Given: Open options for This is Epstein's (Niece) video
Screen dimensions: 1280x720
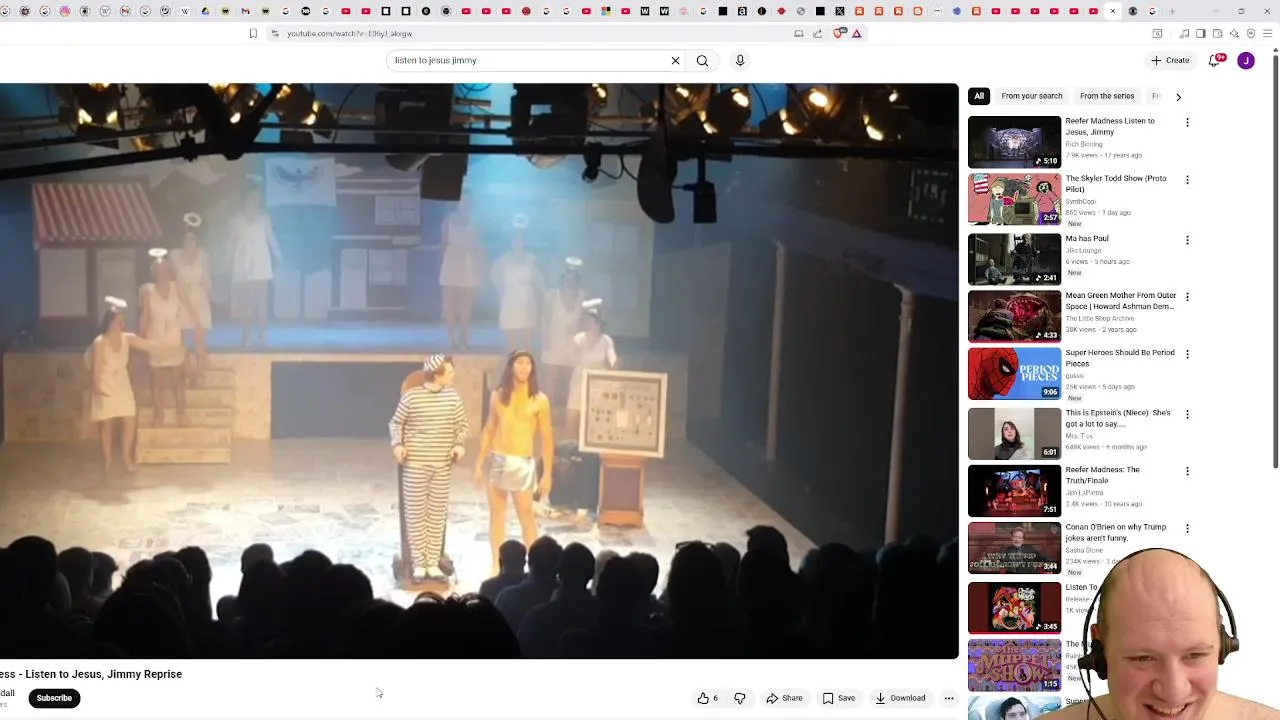Looking at the screenshot, I should [1187, 414].
